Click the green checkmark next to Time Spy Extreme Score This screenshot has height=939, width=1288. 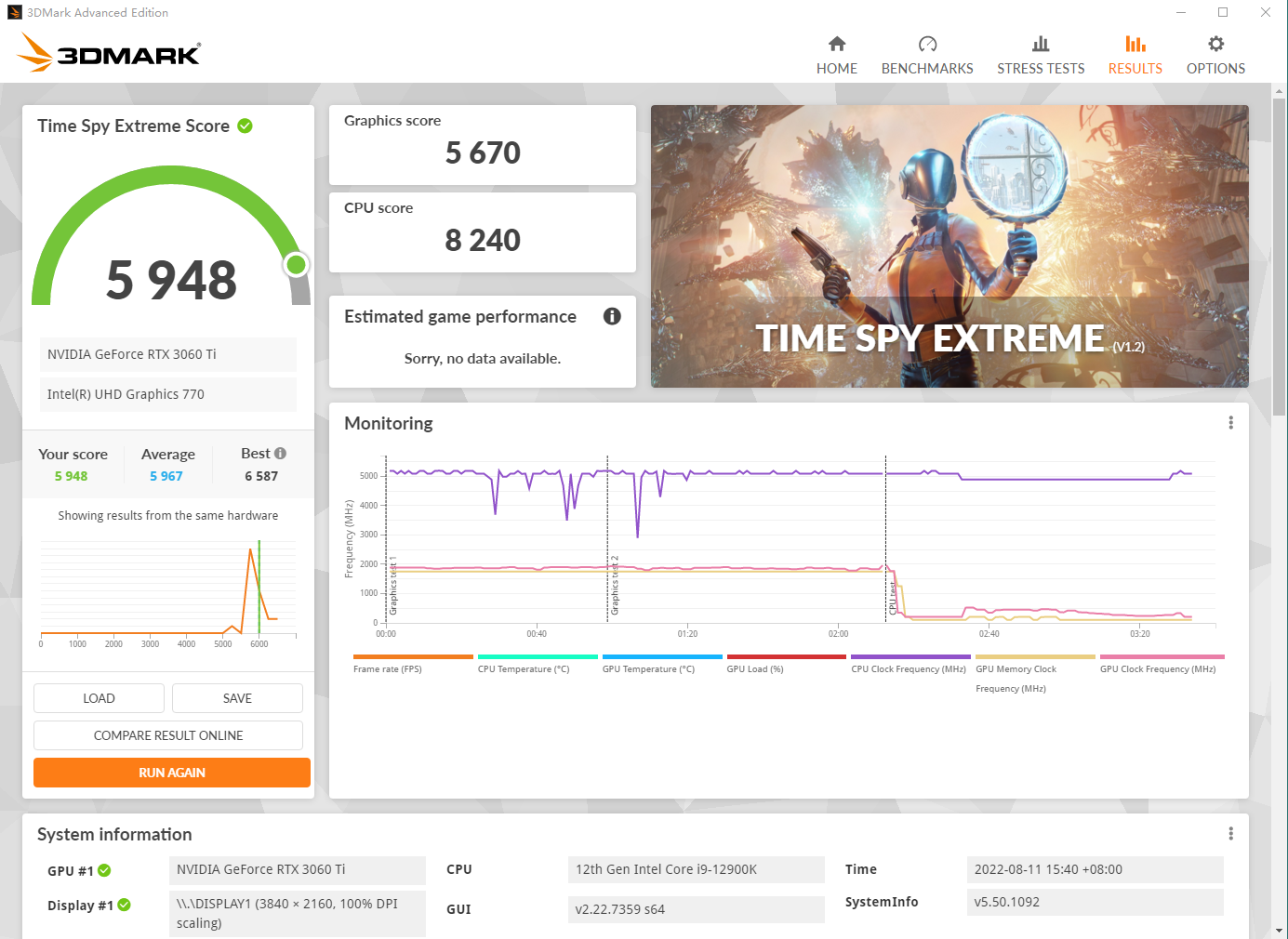point(245,126)
